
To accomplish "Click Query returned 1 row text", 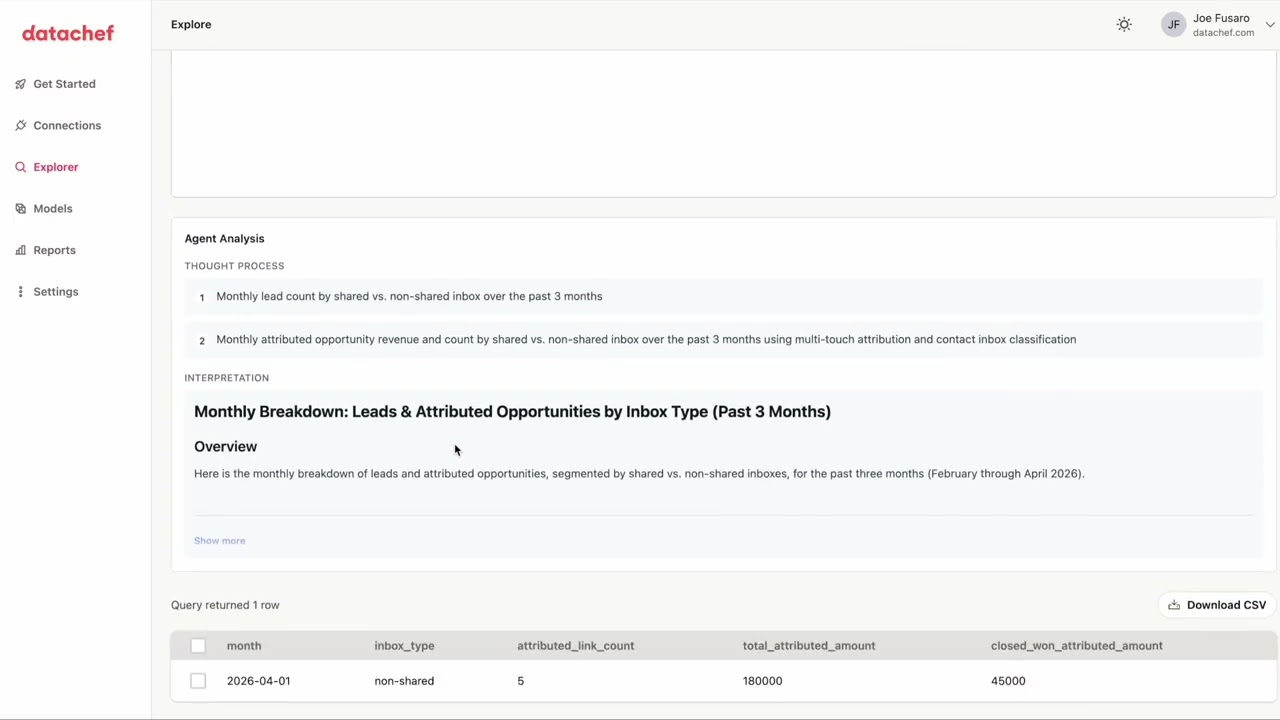I will click(225, 605).
